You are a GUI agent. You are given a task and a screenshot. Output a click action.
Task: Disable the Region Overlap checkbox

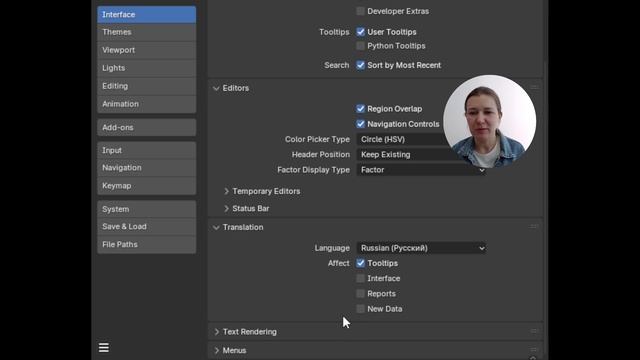point(360,109)
